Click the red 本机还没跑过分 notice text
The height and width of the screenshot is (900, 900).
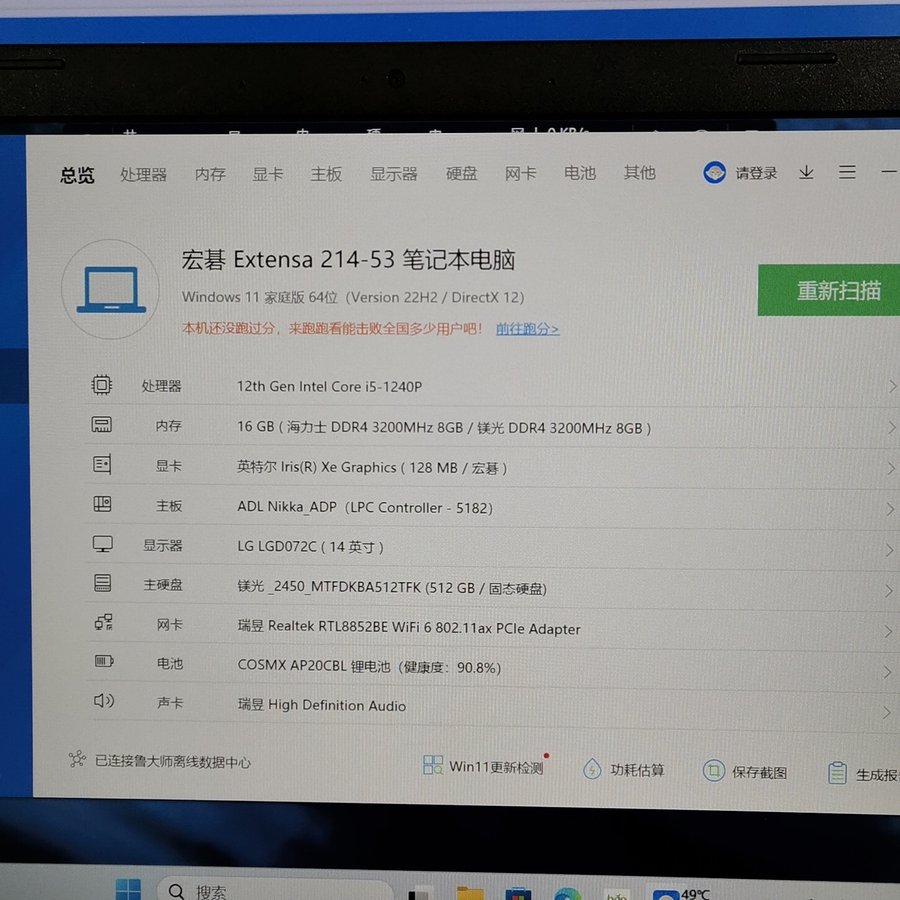point(332,328)
